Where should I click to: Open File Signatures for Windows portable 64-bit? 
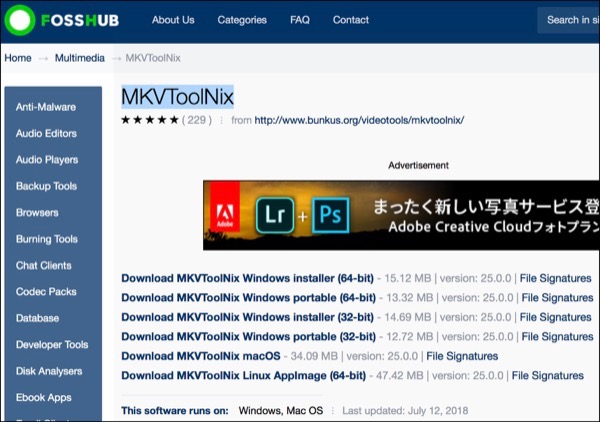pos(558,298)
